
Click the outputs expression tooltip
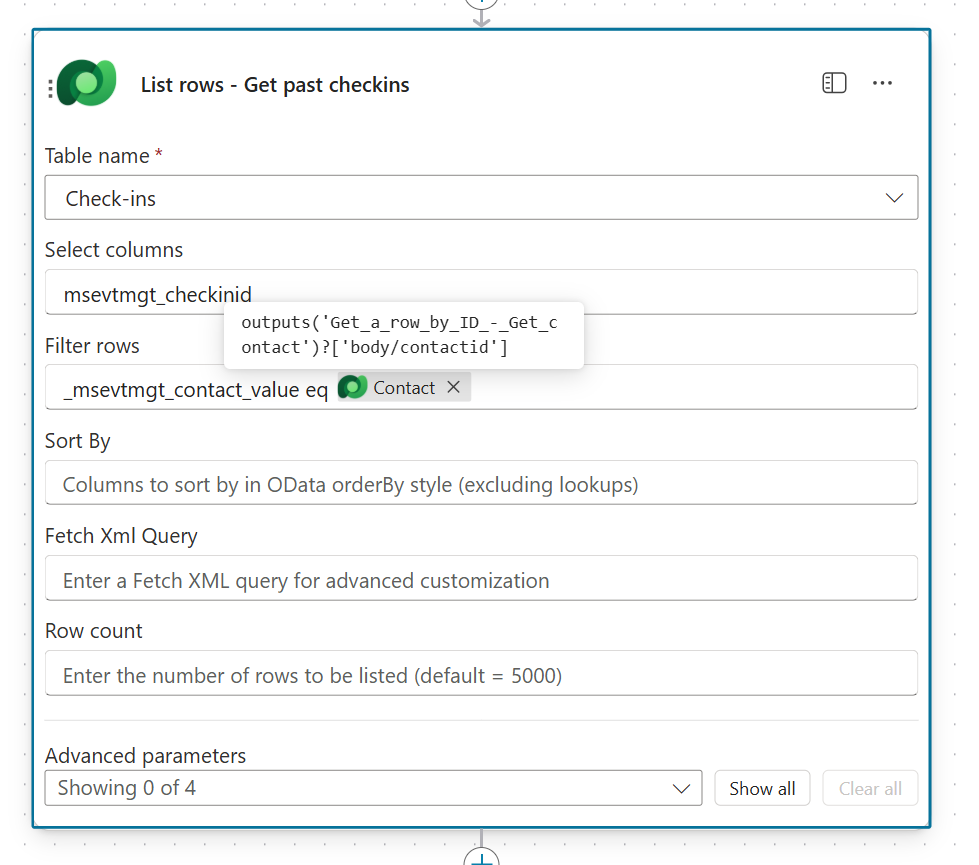pyautogui.click(x=402, y=335)
